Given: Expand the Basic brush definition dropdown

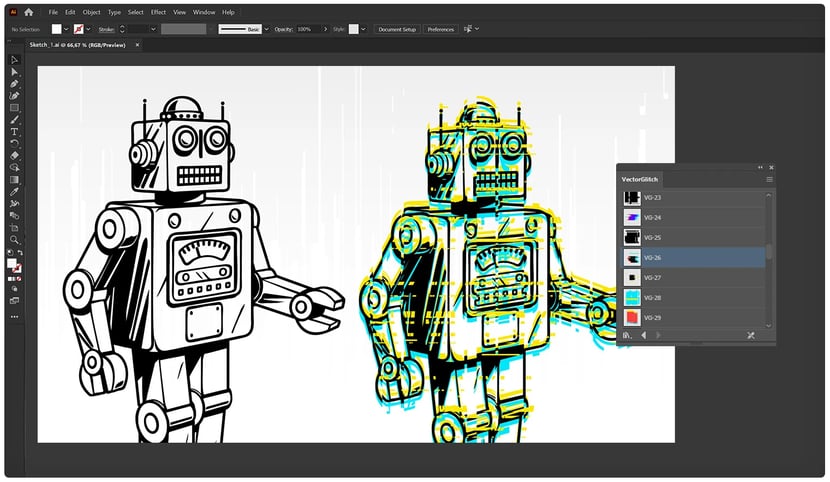Looking at the screenshot, I should (266, 29).
